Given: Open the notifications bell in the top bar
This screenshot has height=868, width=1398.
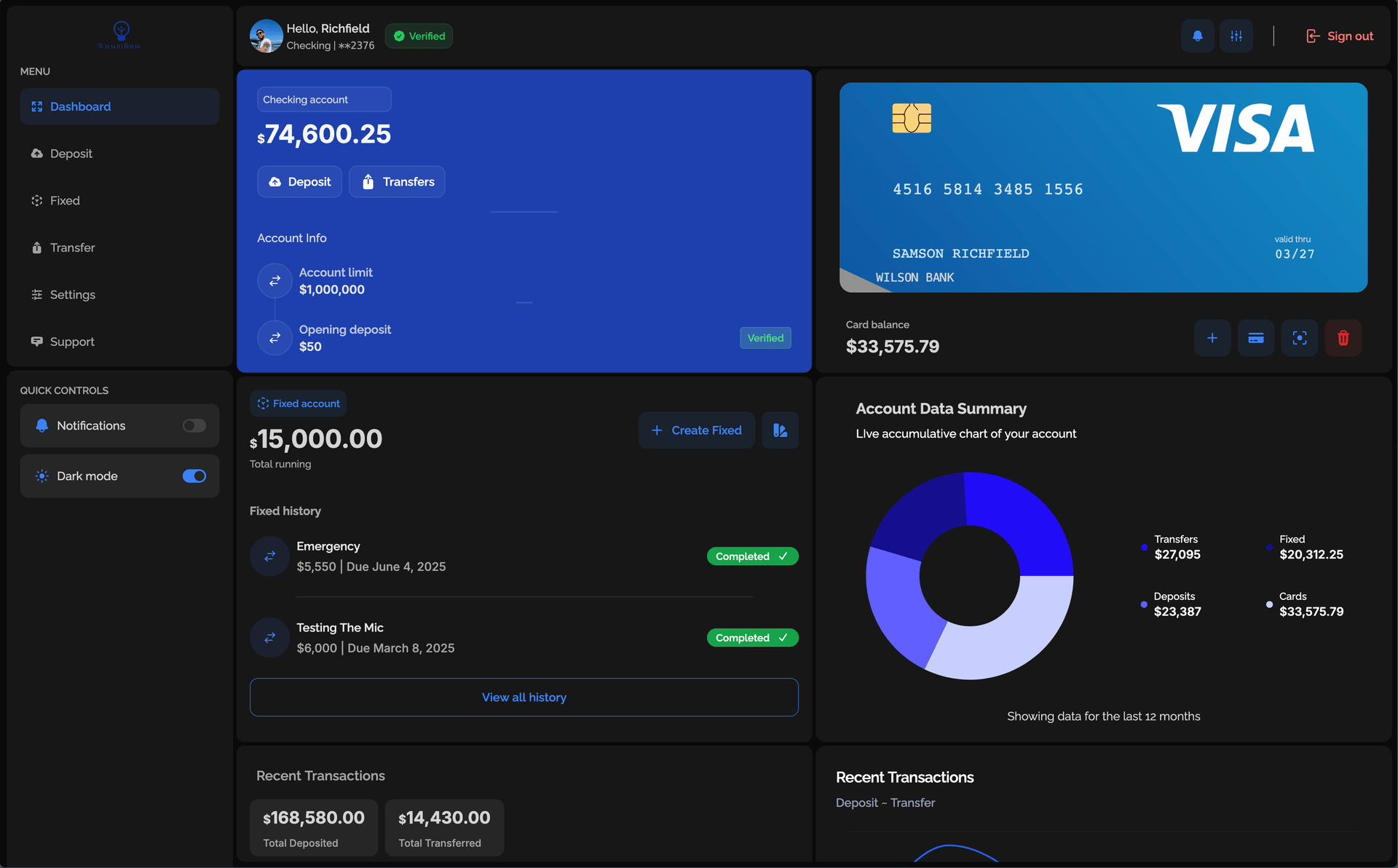Looking at the screenshot, I should point(1197,35).
